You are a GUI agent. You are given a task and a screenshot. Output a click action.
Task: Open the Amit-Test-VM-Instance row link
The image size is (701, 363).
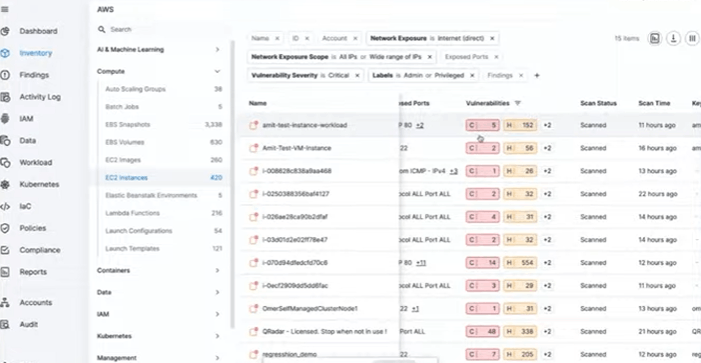pos(297,148)
